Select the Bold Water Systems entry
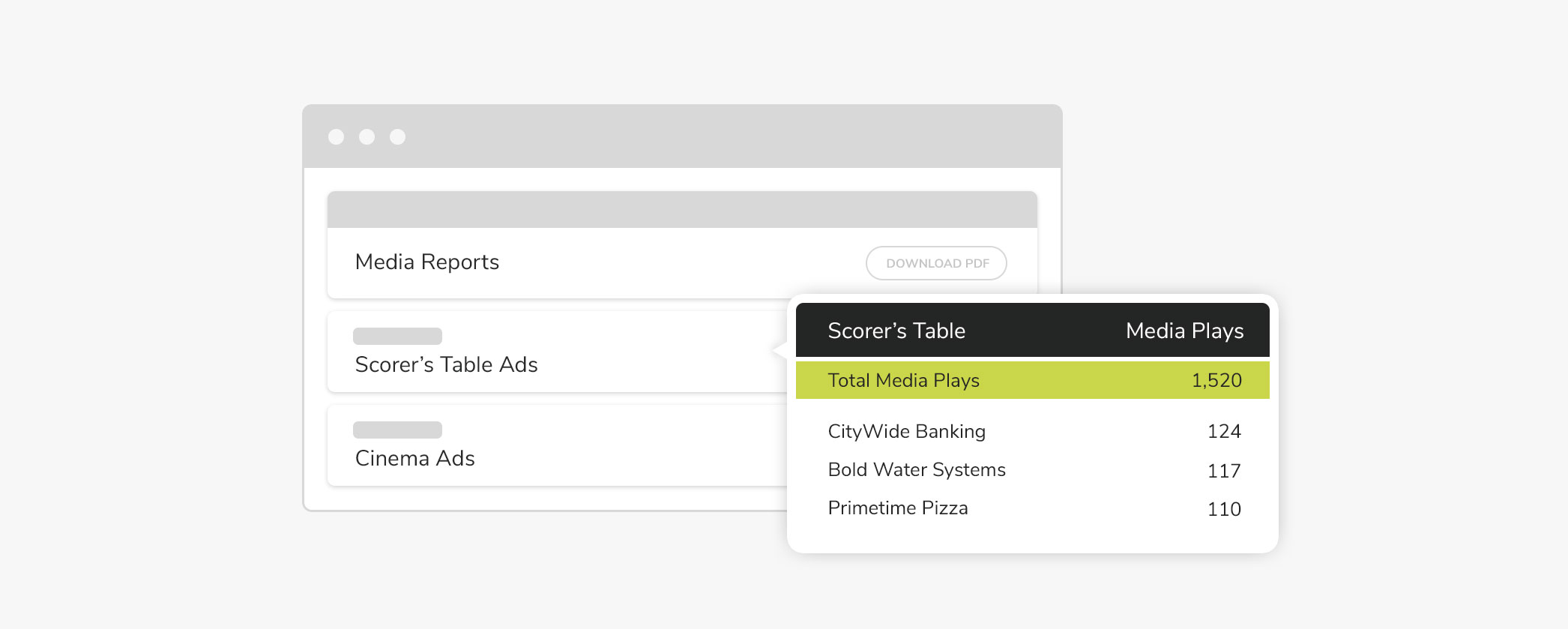 coord(917,469)
